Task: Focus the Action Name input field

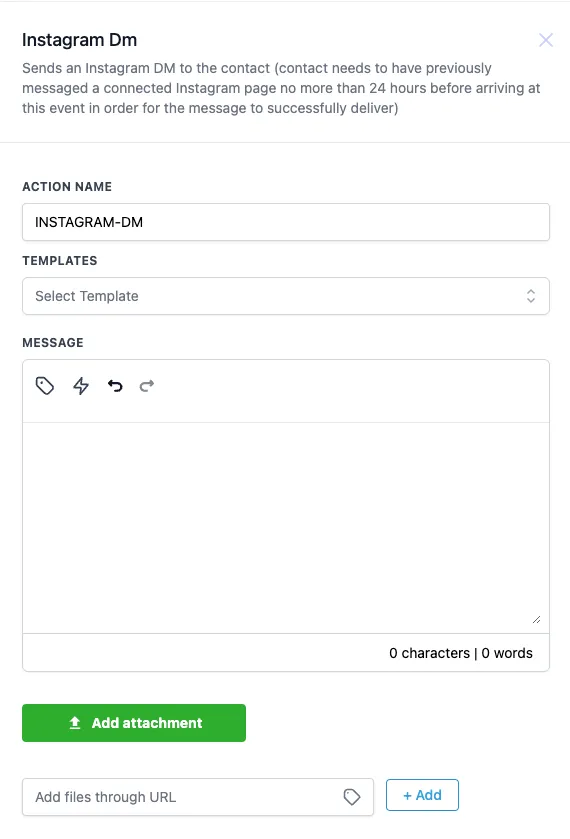Action: [286, 222]
